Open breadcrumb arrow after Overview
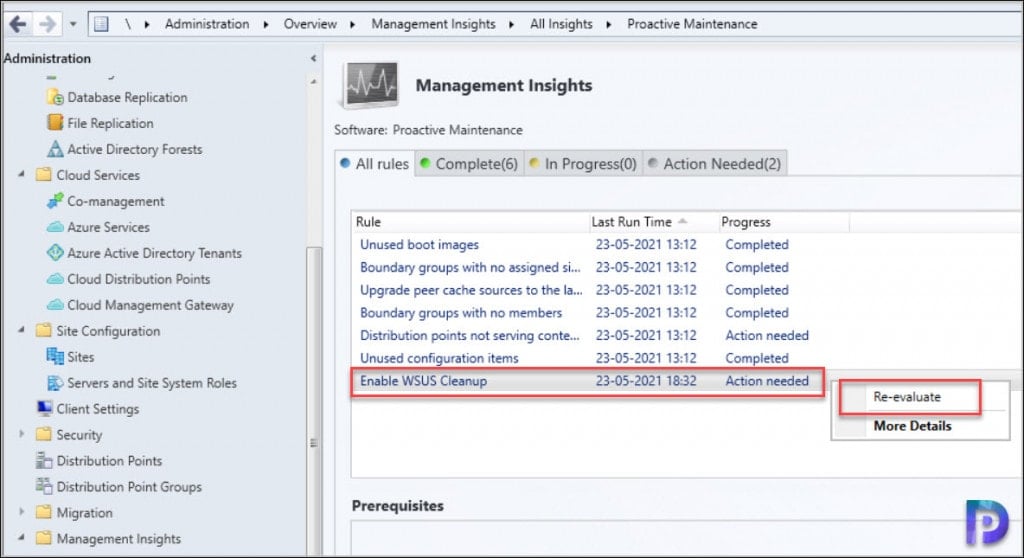Viewport: 1024px width, 558px height. (x=353, y=25)
